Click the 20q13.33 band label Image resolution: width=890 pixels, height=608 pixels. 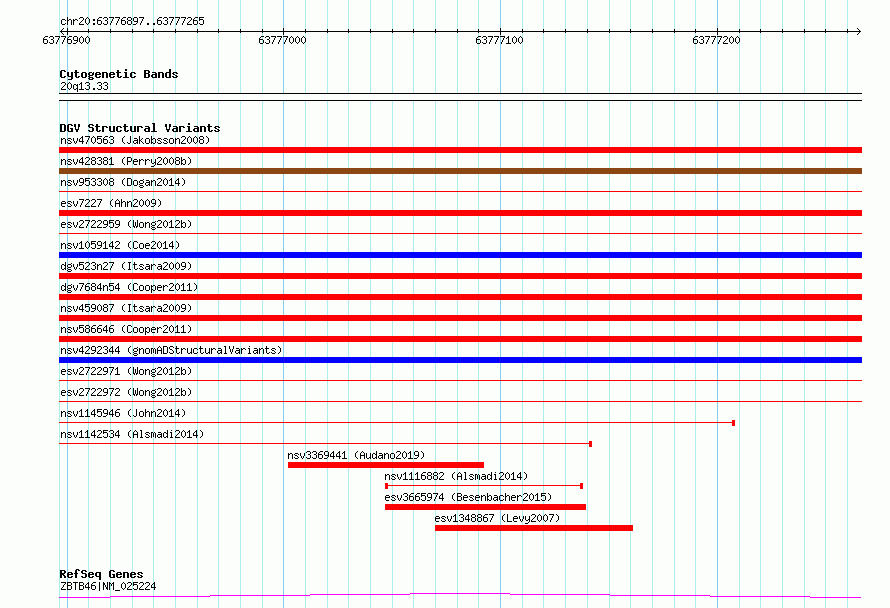84,86
